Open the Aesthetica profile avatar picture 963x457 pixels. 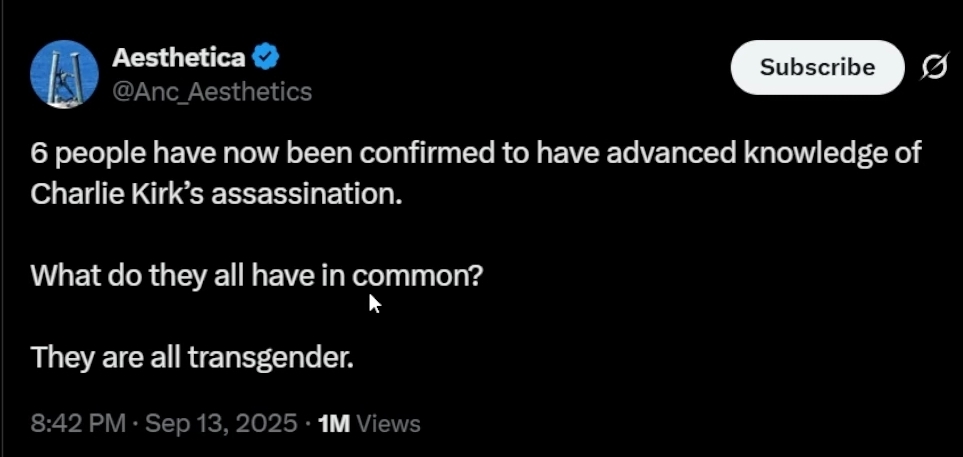pyautogui.click(x=64, y=74)
